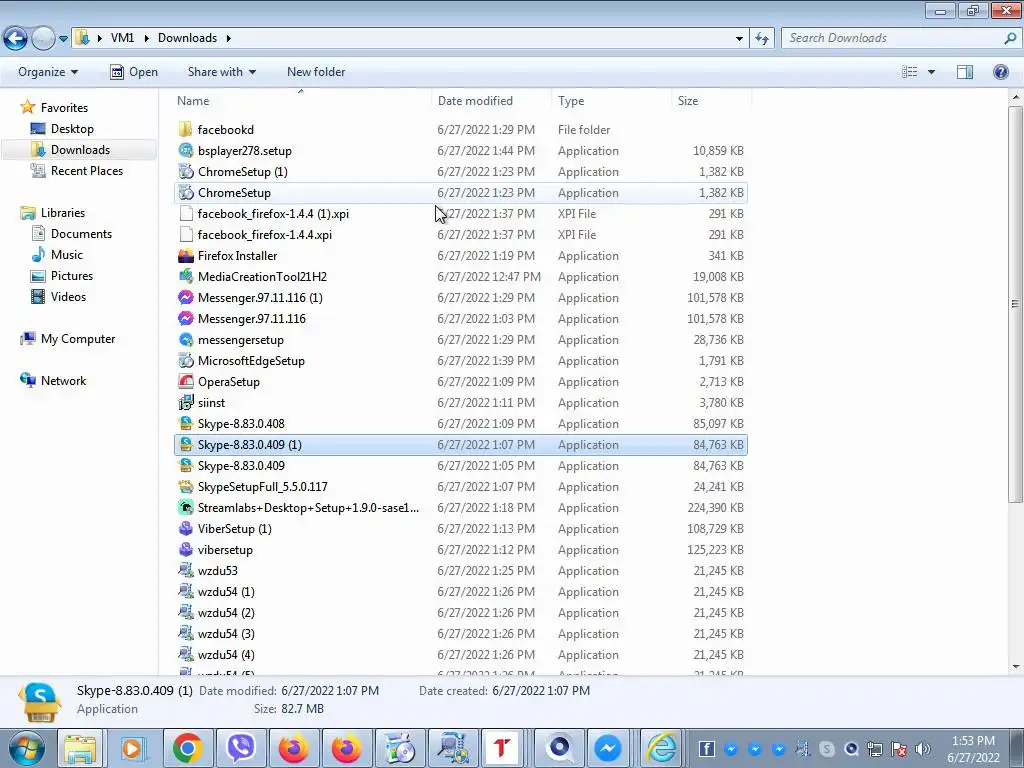Viewport: 1024px width, 768px height.
Task: Select the ViberSetup (1) icon
Action: pos(185,528)
